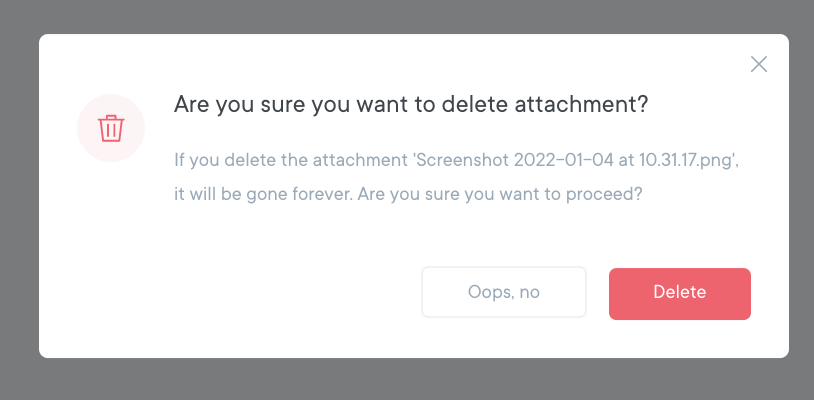Click the gray overlay below the dialog
Screen dimensions: 814x400
pyautogui.click(x=400, y=380)
